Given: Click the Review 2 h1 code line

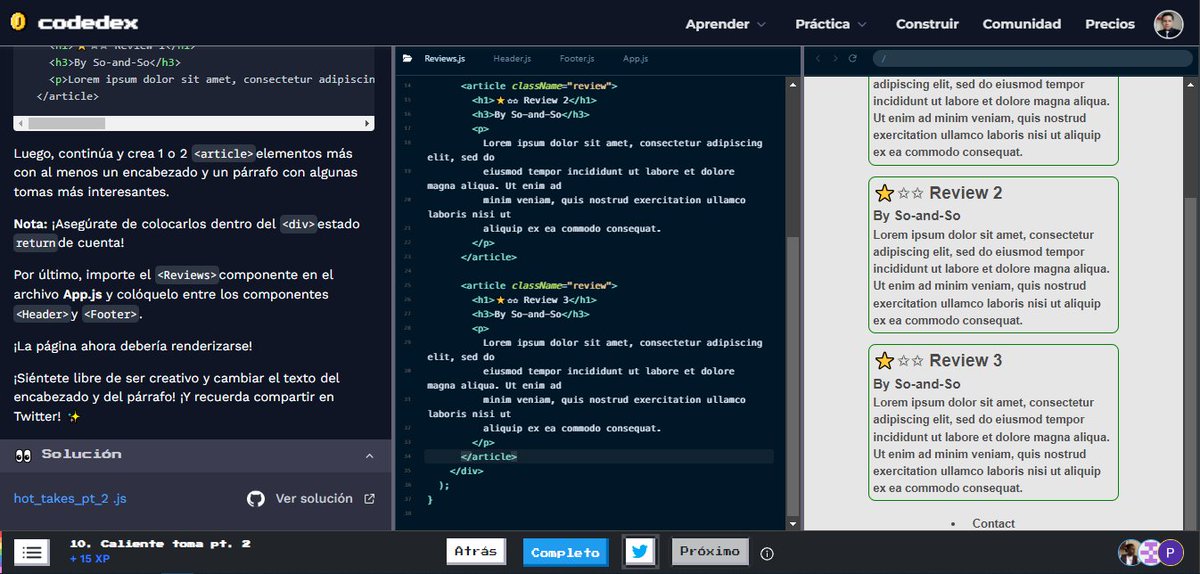Looking at the screenshot, I should 533,100.
